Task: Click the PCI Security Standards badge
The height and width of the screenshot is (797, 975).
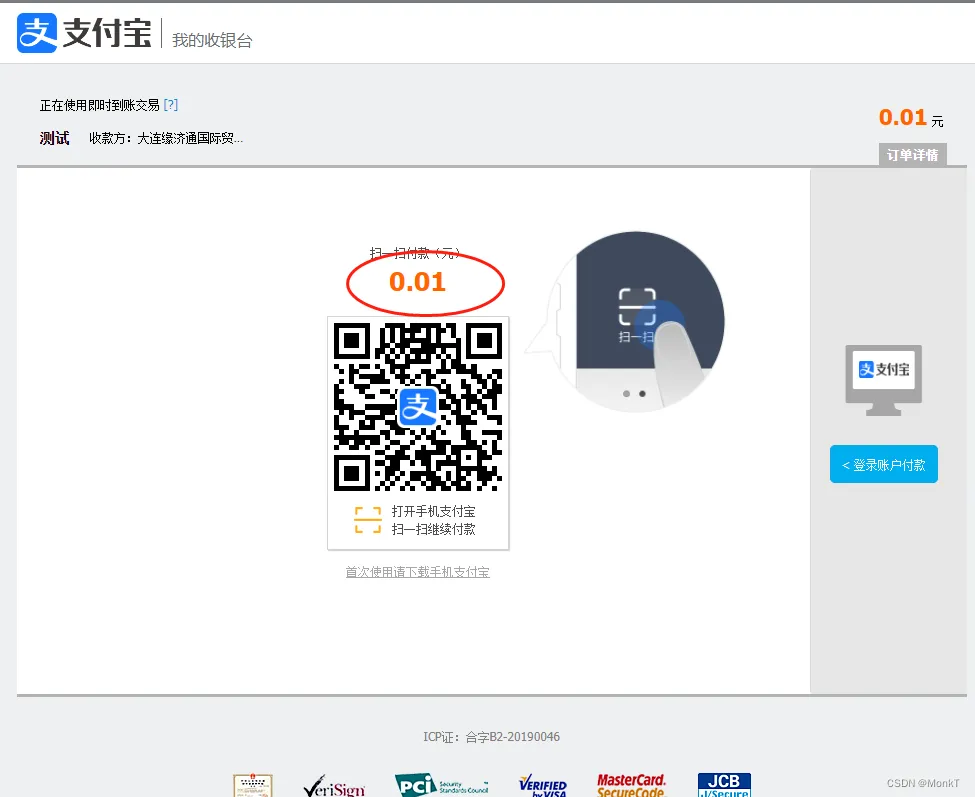Action: click(441, 785)
